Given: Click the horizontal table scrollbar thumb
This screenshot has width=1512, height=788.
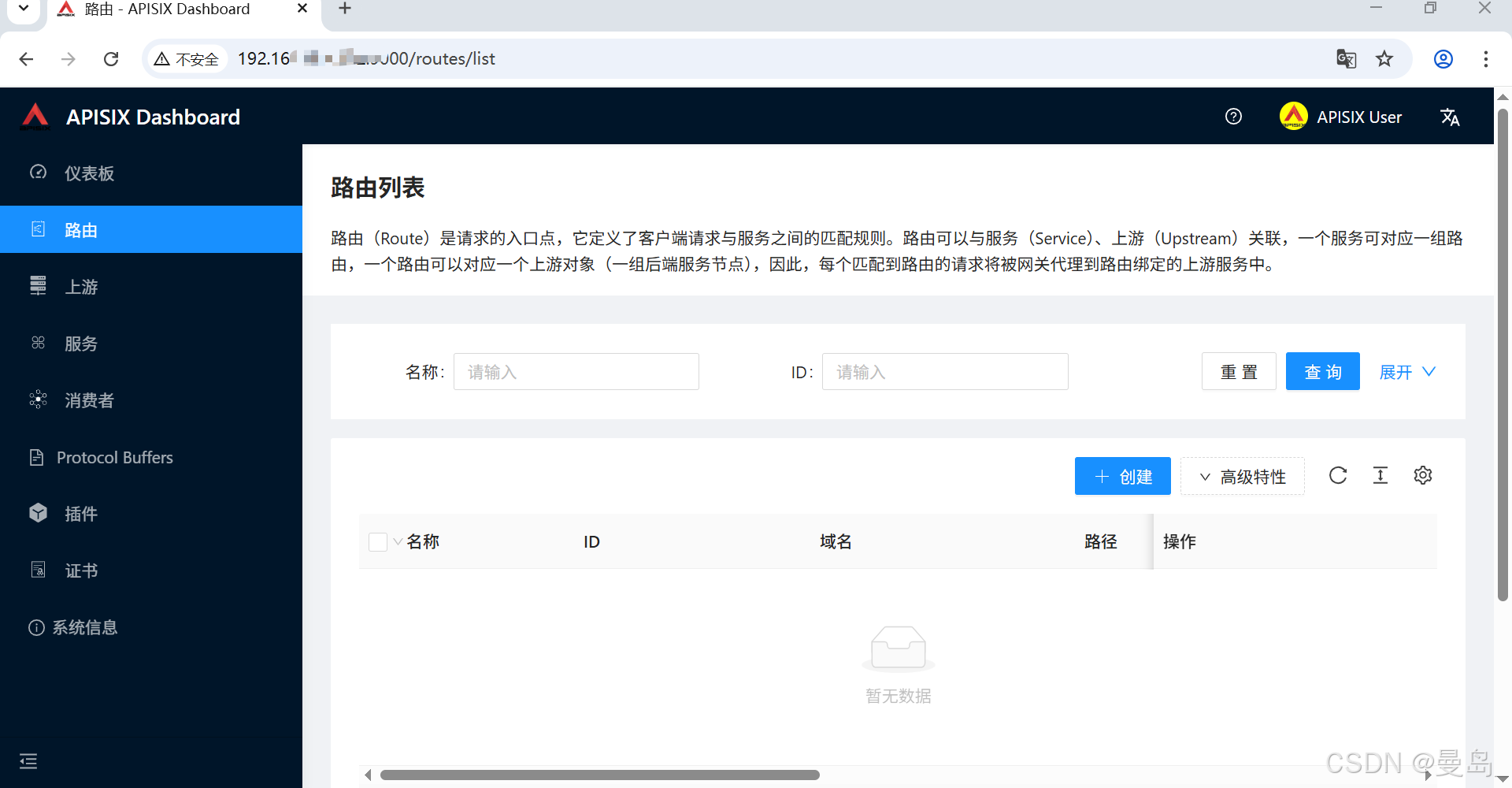Looking at the screenshot, I should [x=600, y=775].
